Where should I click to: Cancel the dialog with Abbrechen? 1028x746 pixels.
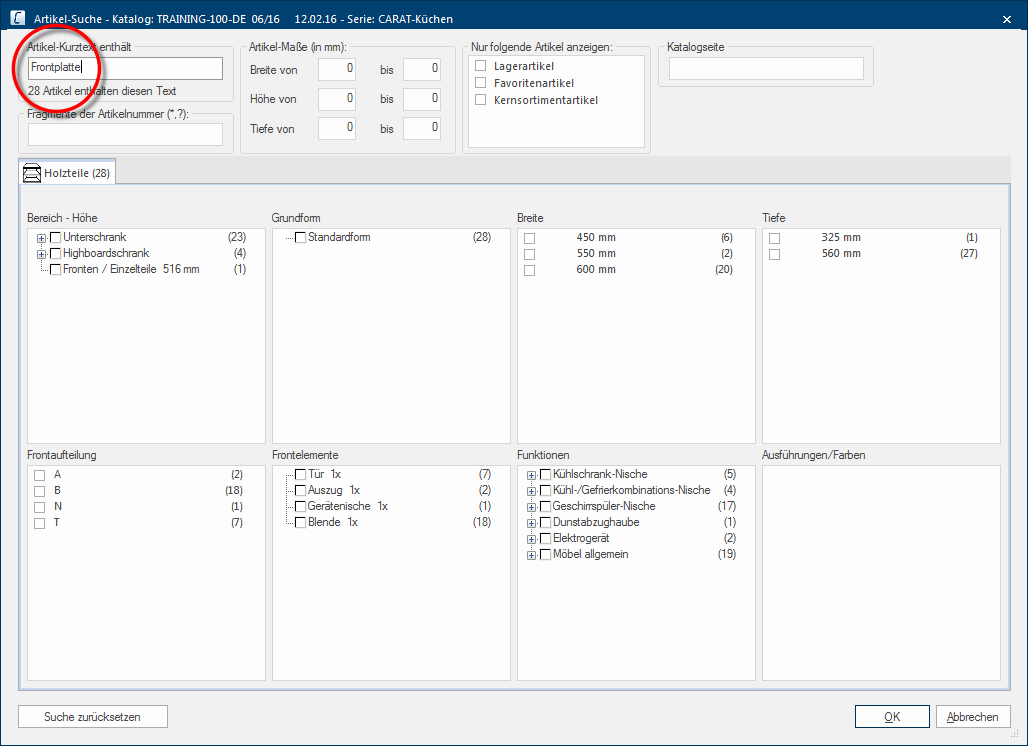point(972,717)
